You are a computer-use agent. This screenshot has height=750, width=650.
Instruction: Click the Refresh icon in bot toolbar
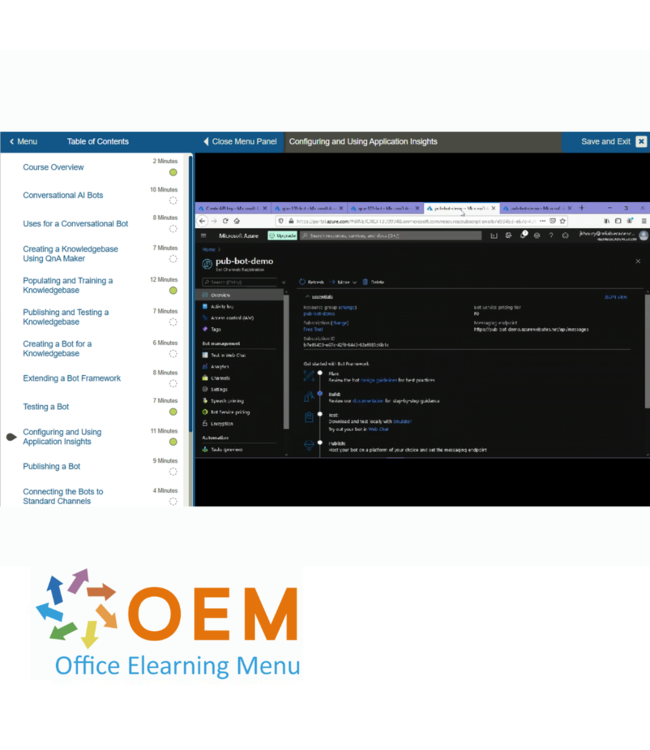pos(303,282)
